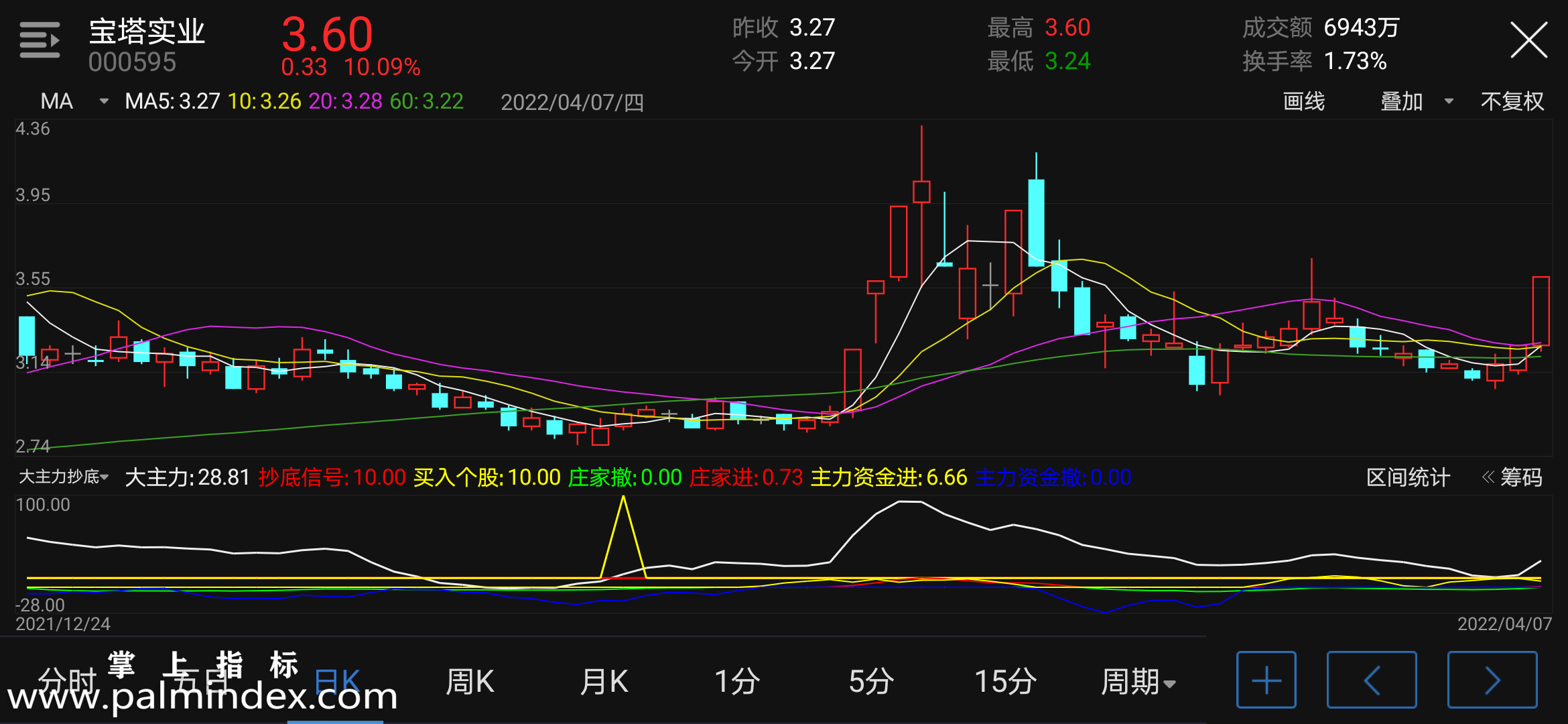Open the hamburger menu icon
Screen dimensions: 1568x724
coord(40,40)
